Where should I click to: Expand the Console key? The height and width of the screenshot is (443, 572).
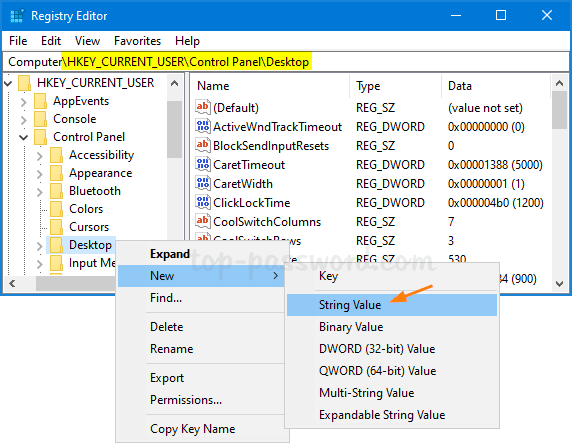[24, 119]
